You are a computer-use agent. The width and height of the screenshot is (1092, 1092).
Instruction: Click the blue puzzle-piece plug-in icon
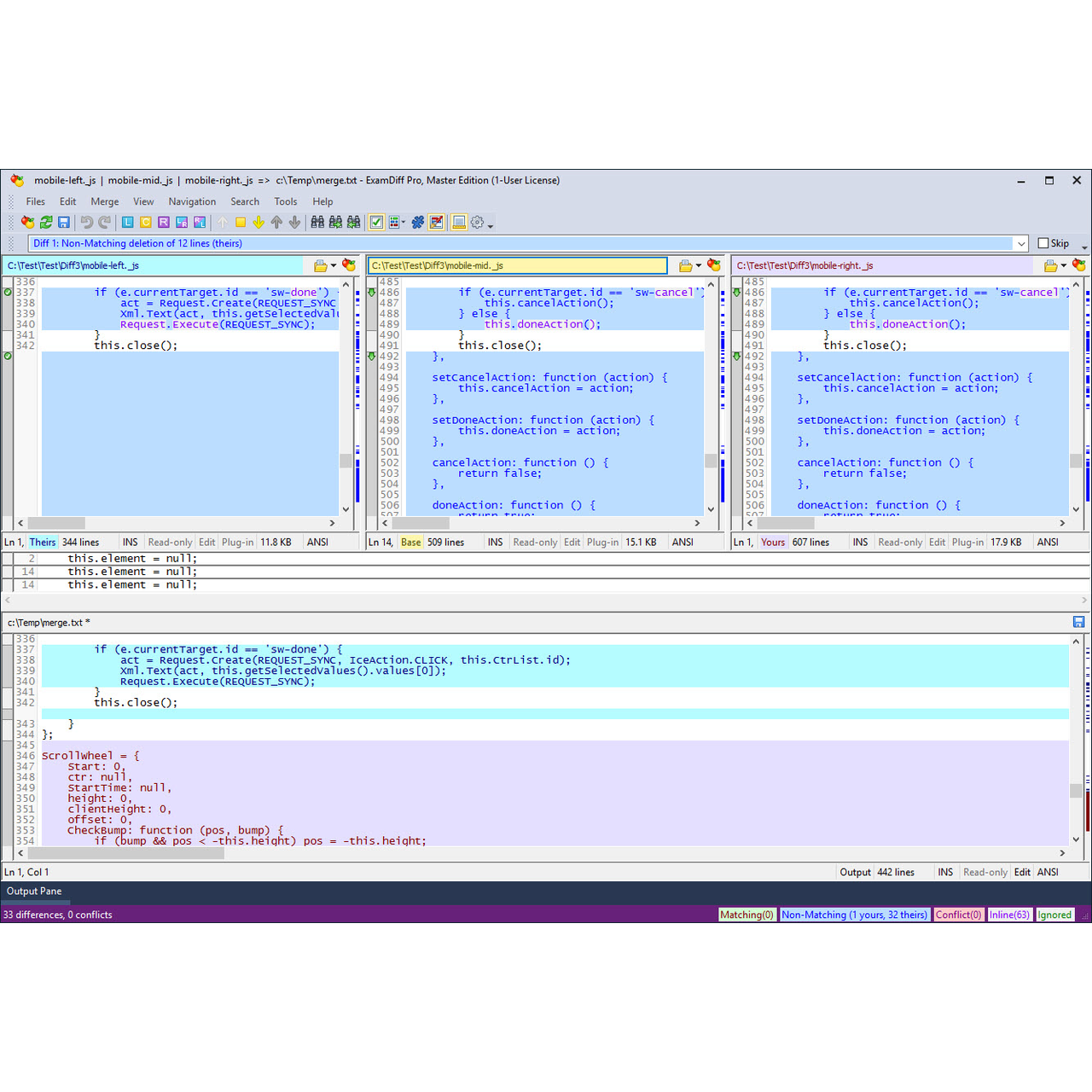pyautogui.click(x=418, y=223)
